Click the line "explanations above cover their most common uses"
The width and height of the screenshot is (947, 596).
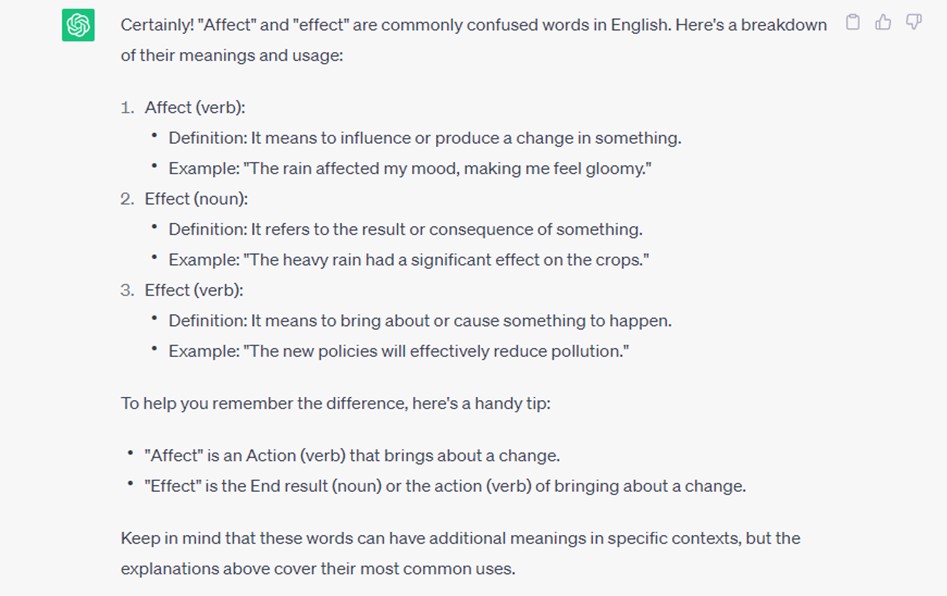(317, 568)
